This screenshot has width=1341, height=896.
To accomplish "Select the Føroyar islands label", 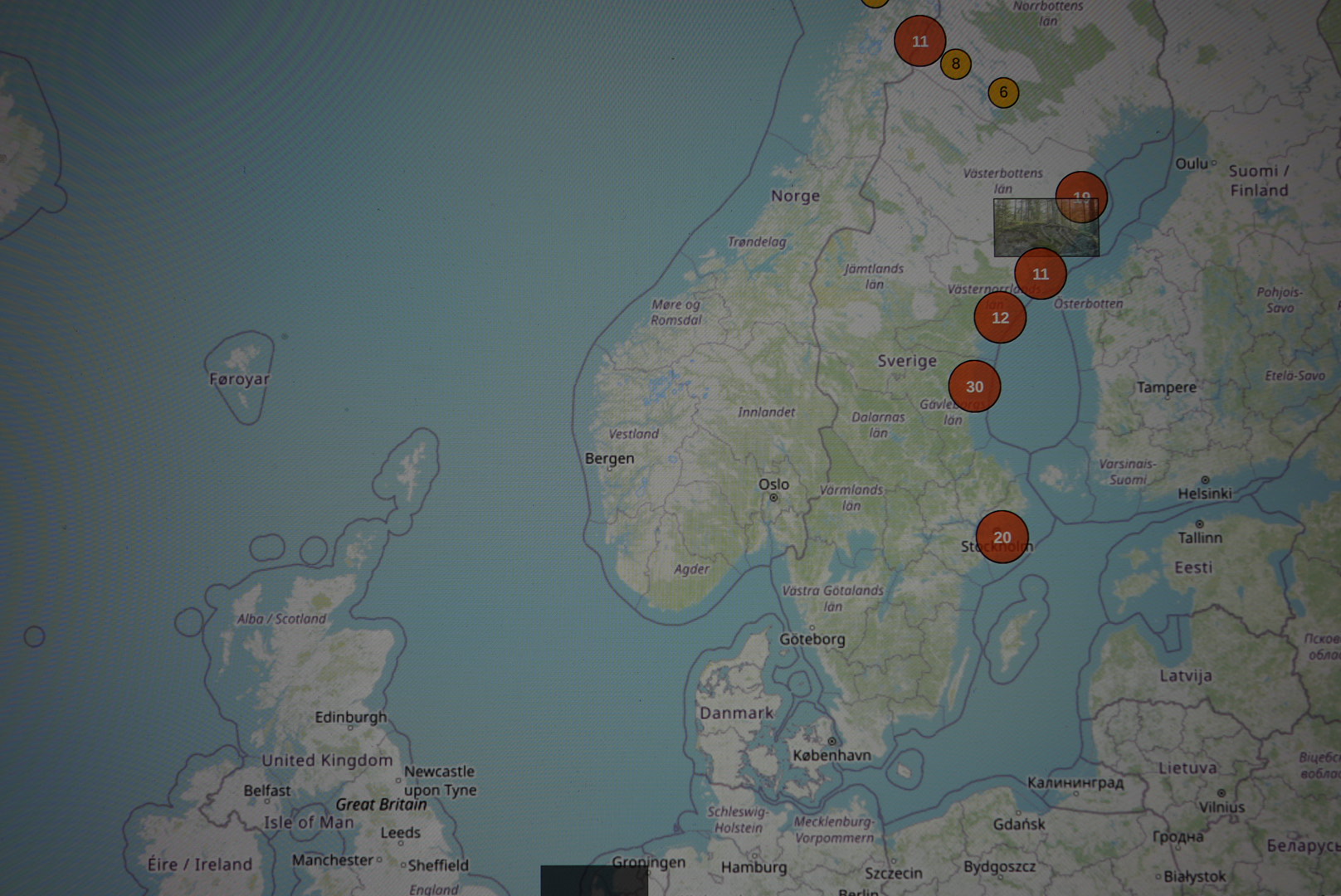I will 239,379.
